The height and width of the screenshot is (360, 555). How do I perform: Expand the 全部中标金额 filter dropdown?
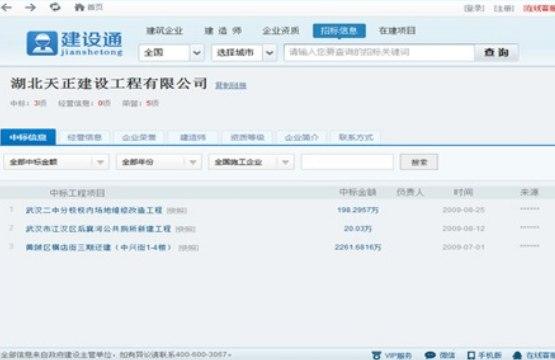click(56, 162)
